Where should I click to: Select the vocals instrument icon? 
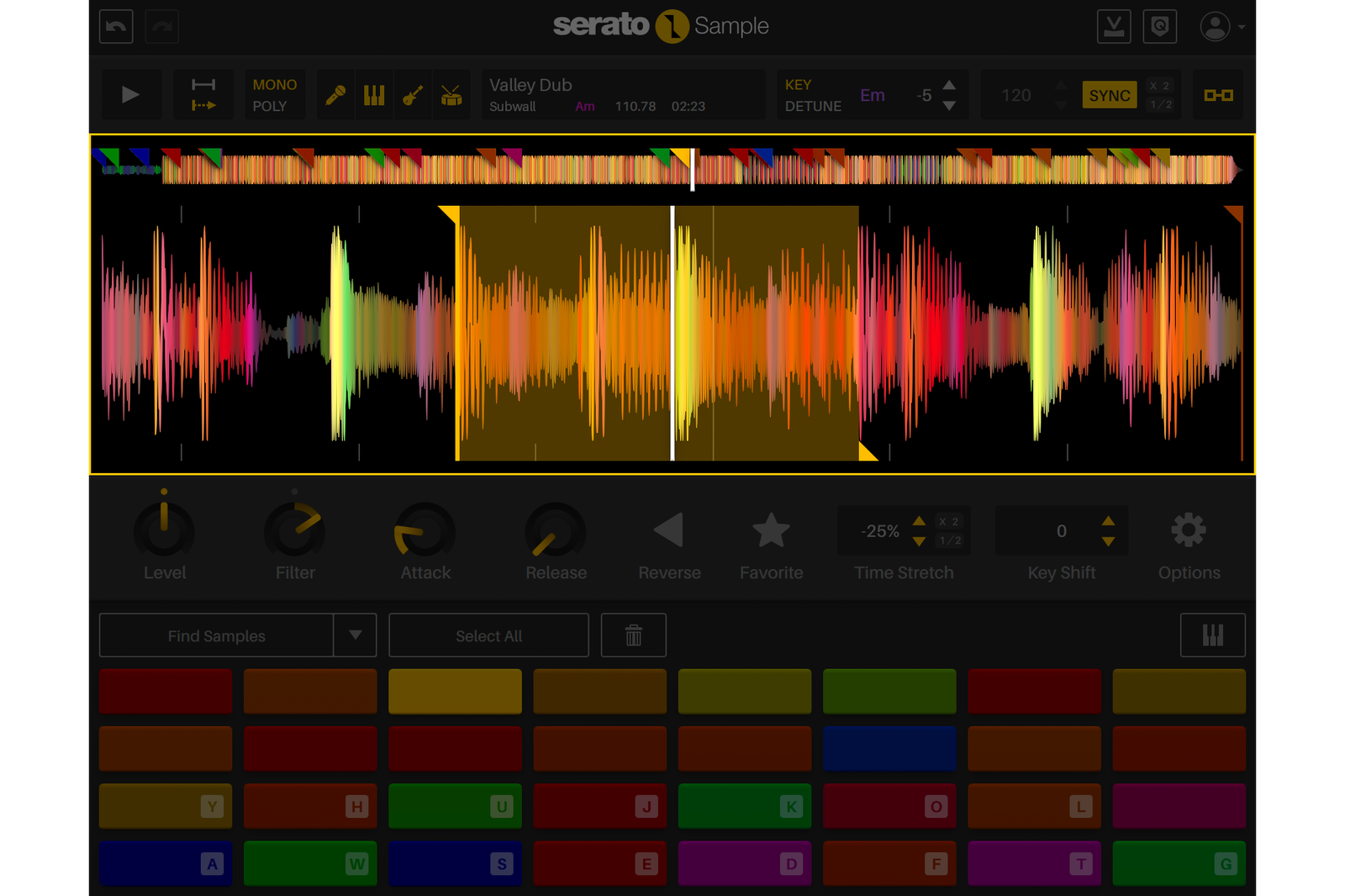click(335, 94)
